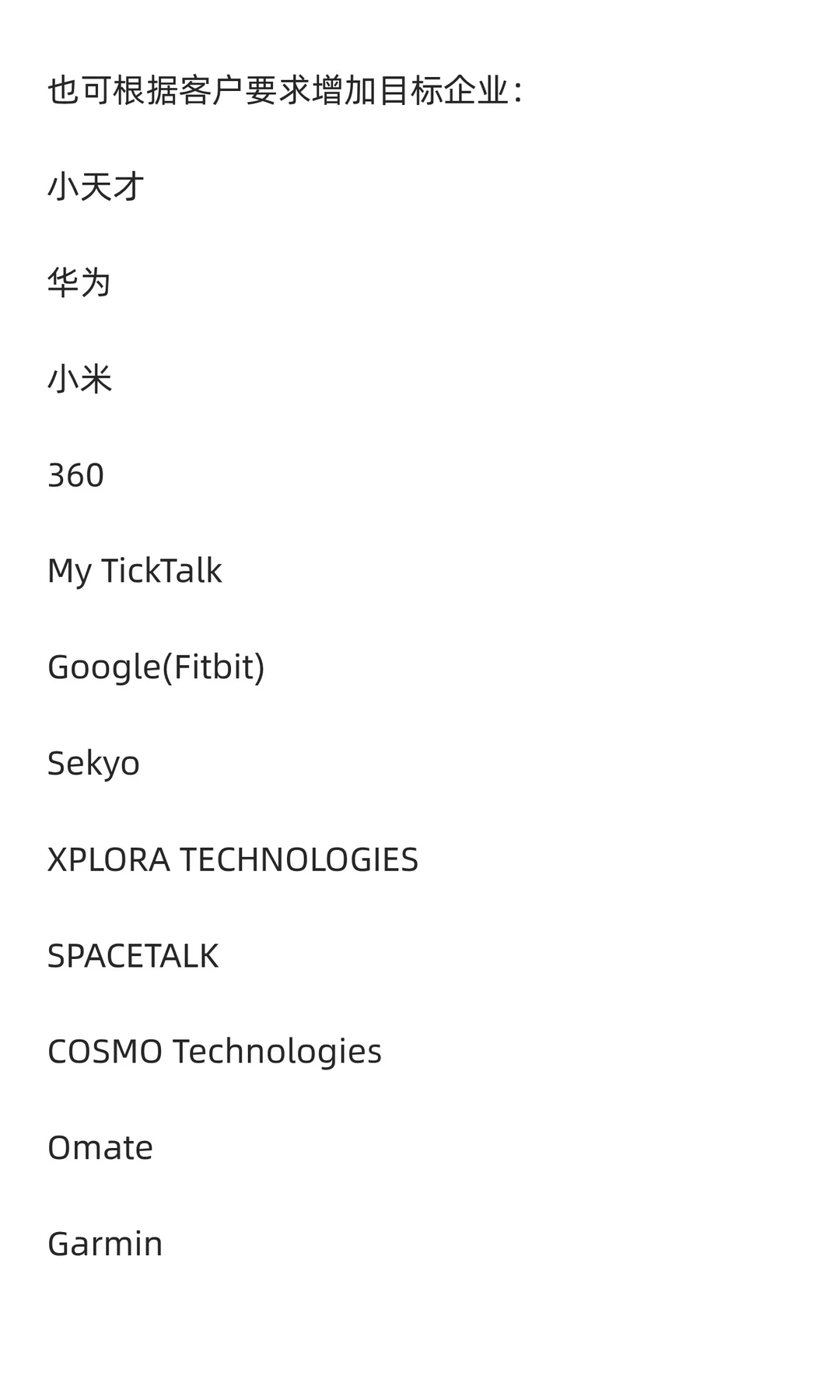This screenshot has height=1400, width=840.
Task: Click the 小米 list entry
Action: point(79,379)
